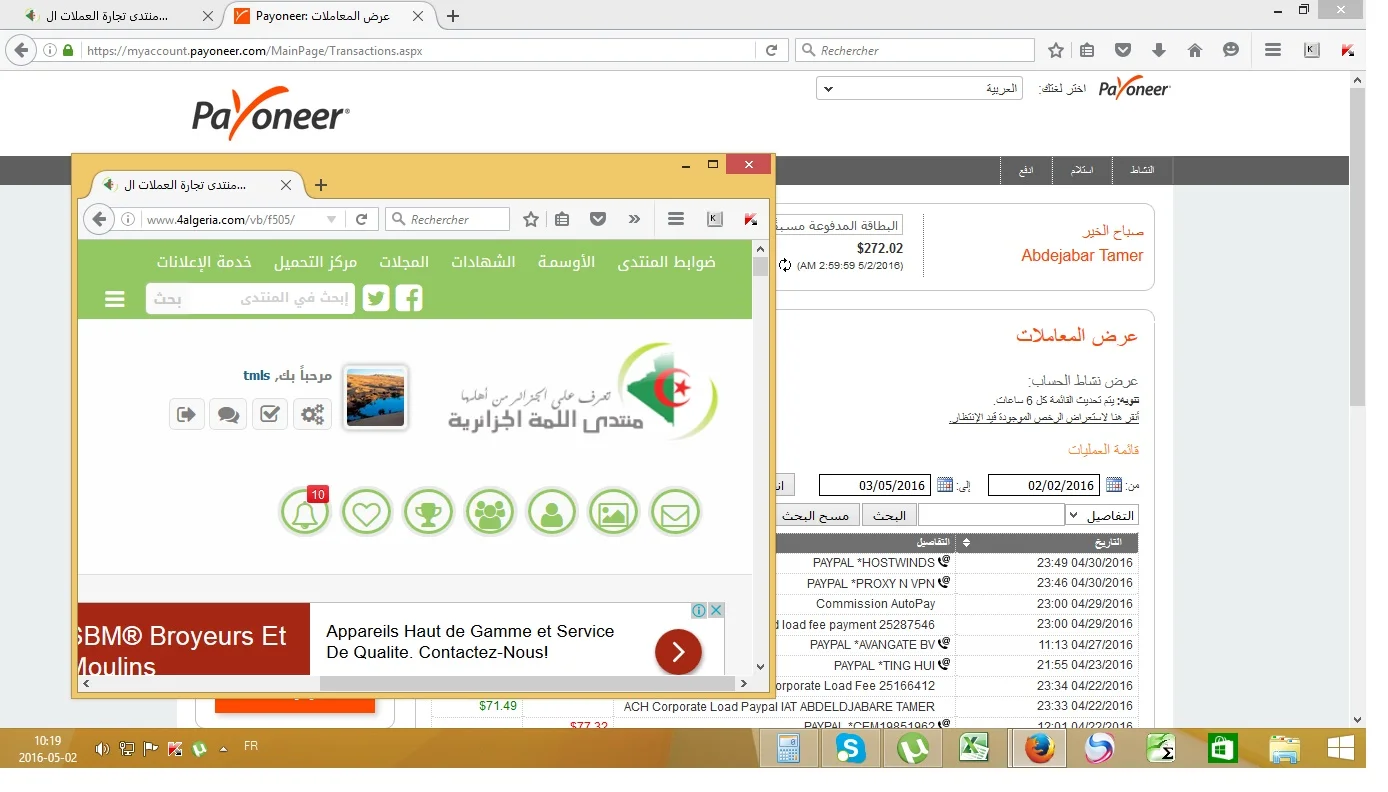Screen dimensions: 1388x792
Task: Click the مسح البحث clear search button
Action: pyautogui.click(x=815, y=515)
